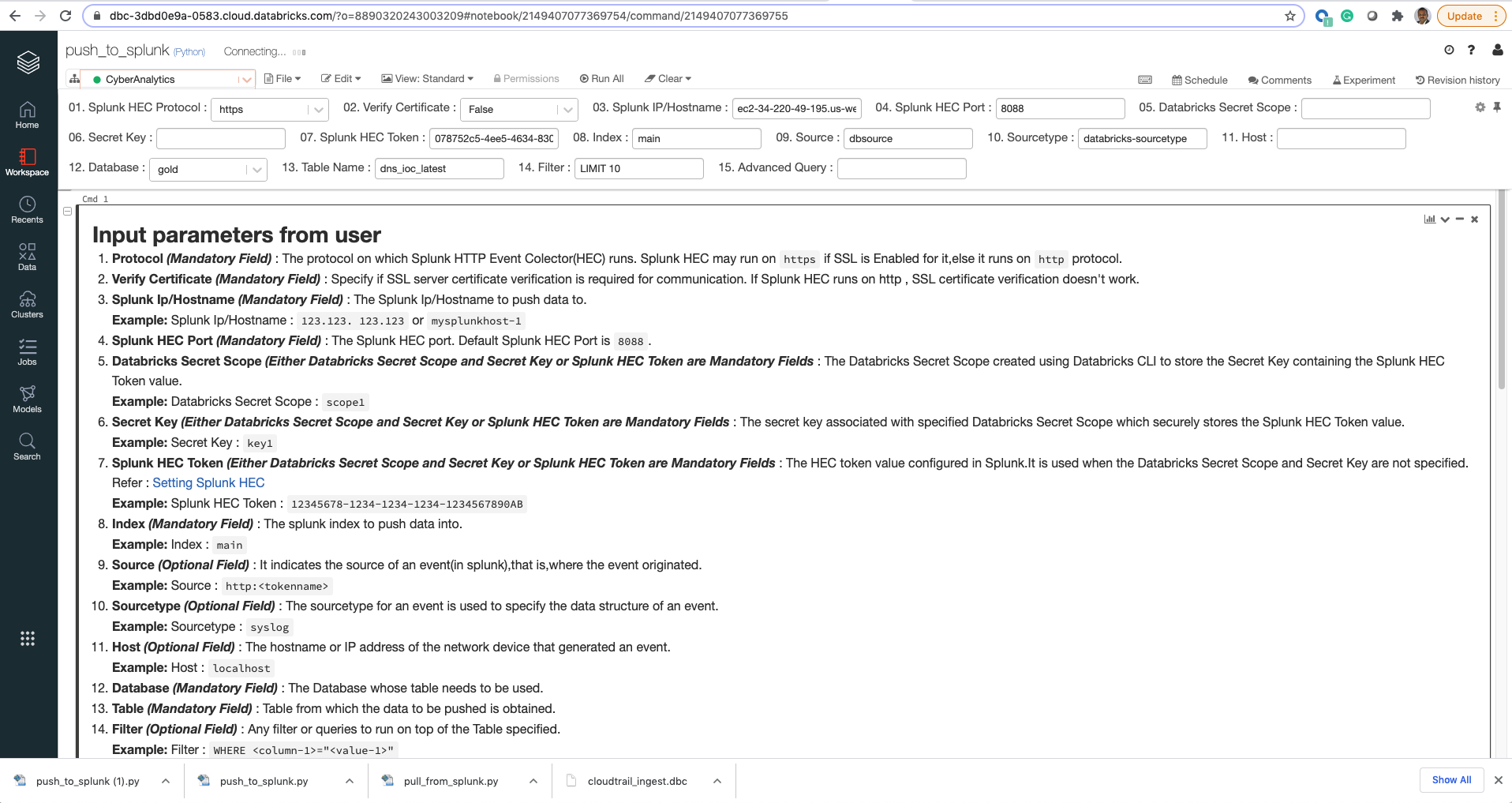Viewport: 1512px width, 803px height.
Task: Open Schedule for notebook
Action: 1199,80
